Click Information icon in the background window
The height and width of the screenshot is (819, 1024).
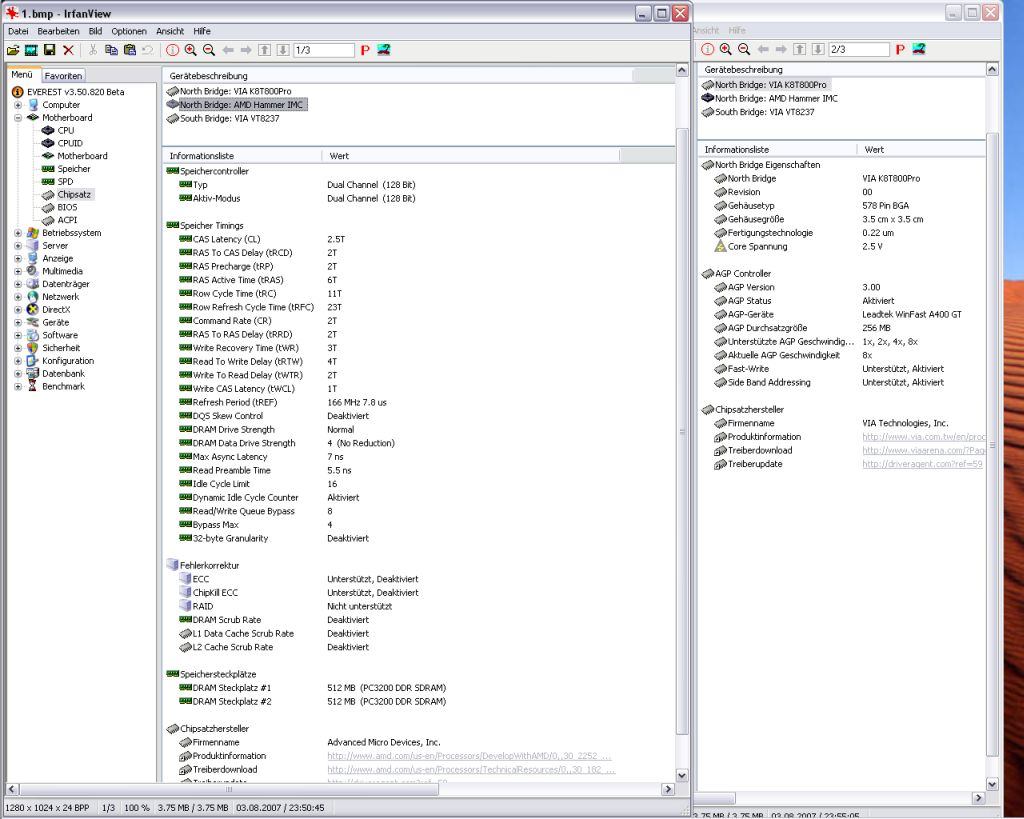tap(707, 49)
